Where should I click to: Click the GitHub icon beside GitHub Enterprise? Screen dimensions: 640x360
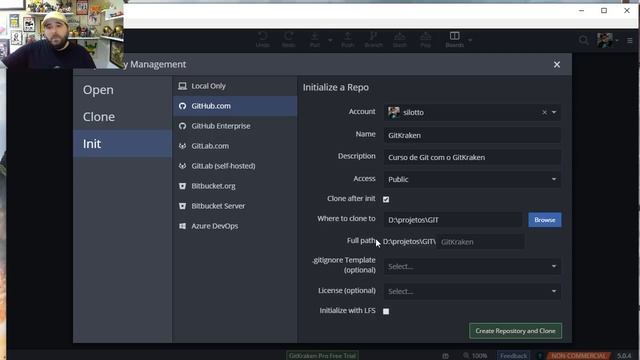(x=182, y=126)
